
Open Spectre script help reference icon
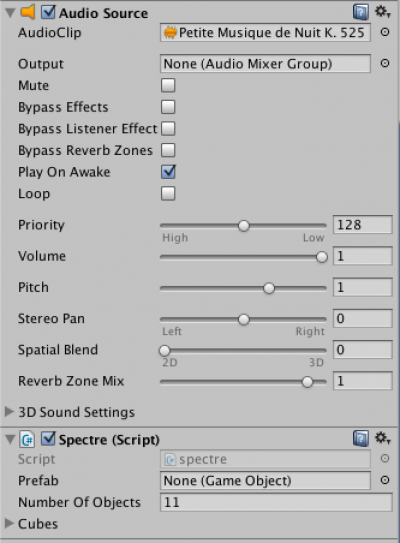point(361,439)
